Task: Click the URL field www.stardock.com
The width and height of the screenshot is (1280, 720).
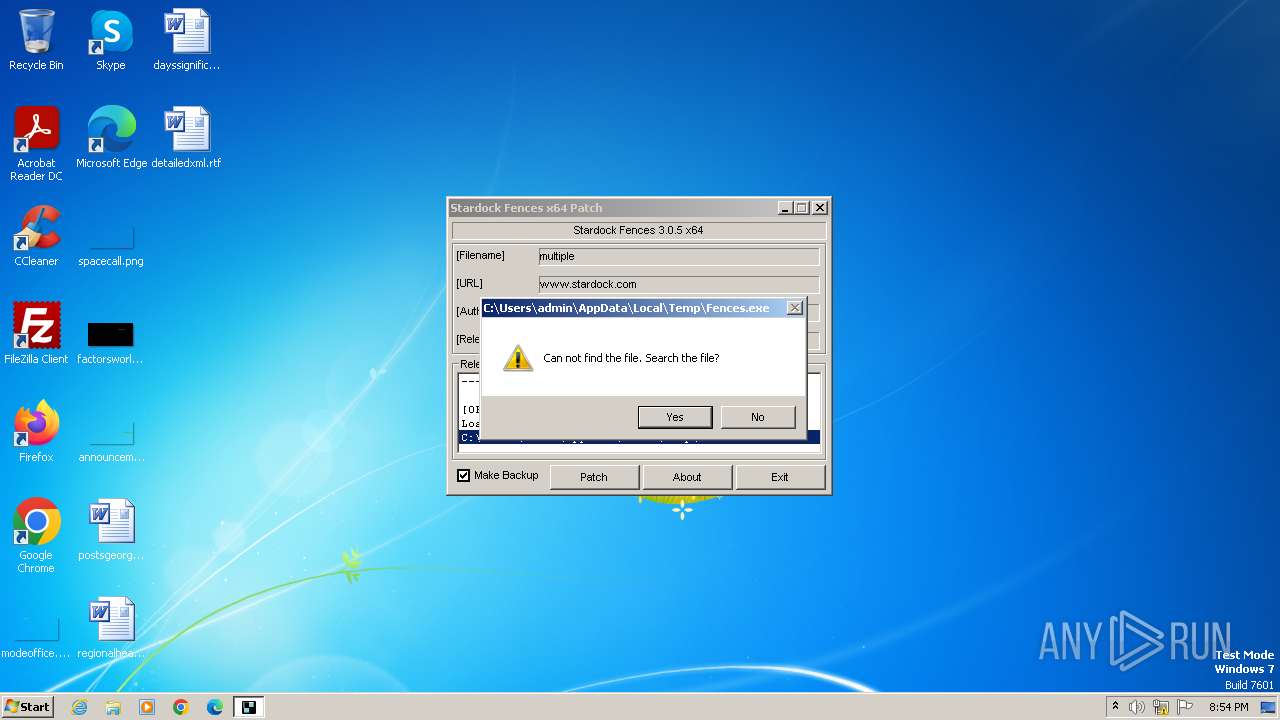Action: 678,284
